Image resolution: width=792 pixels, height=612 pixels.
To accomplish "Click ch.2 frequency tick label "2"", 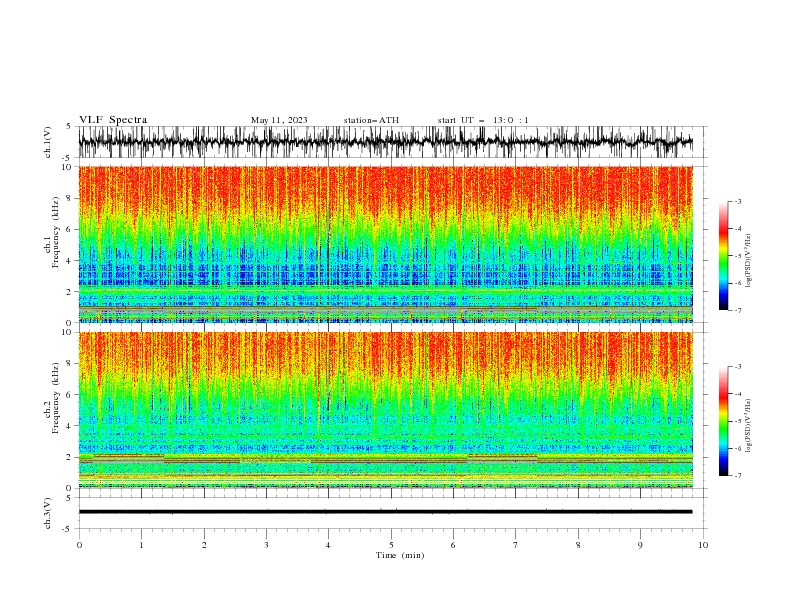I will point(69,457).
